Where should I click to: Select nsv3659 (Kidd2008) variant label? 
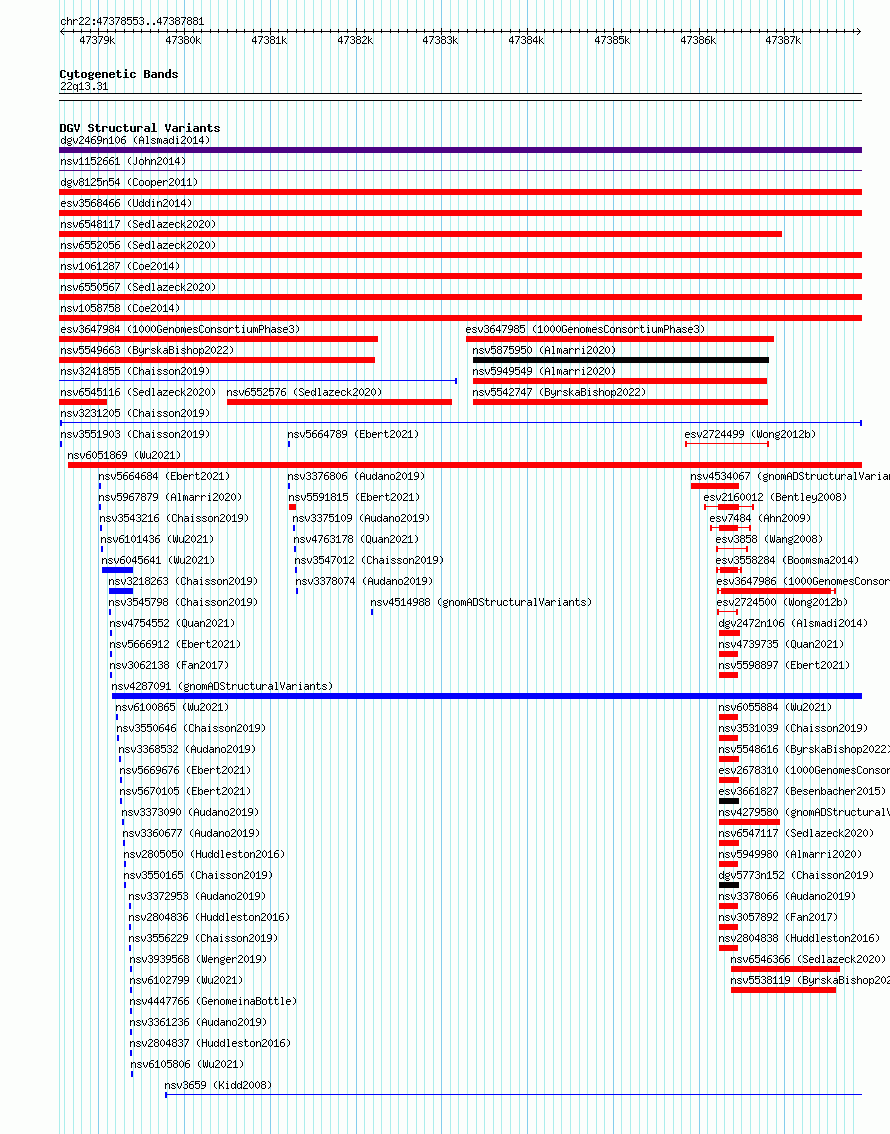point(218,1085)
